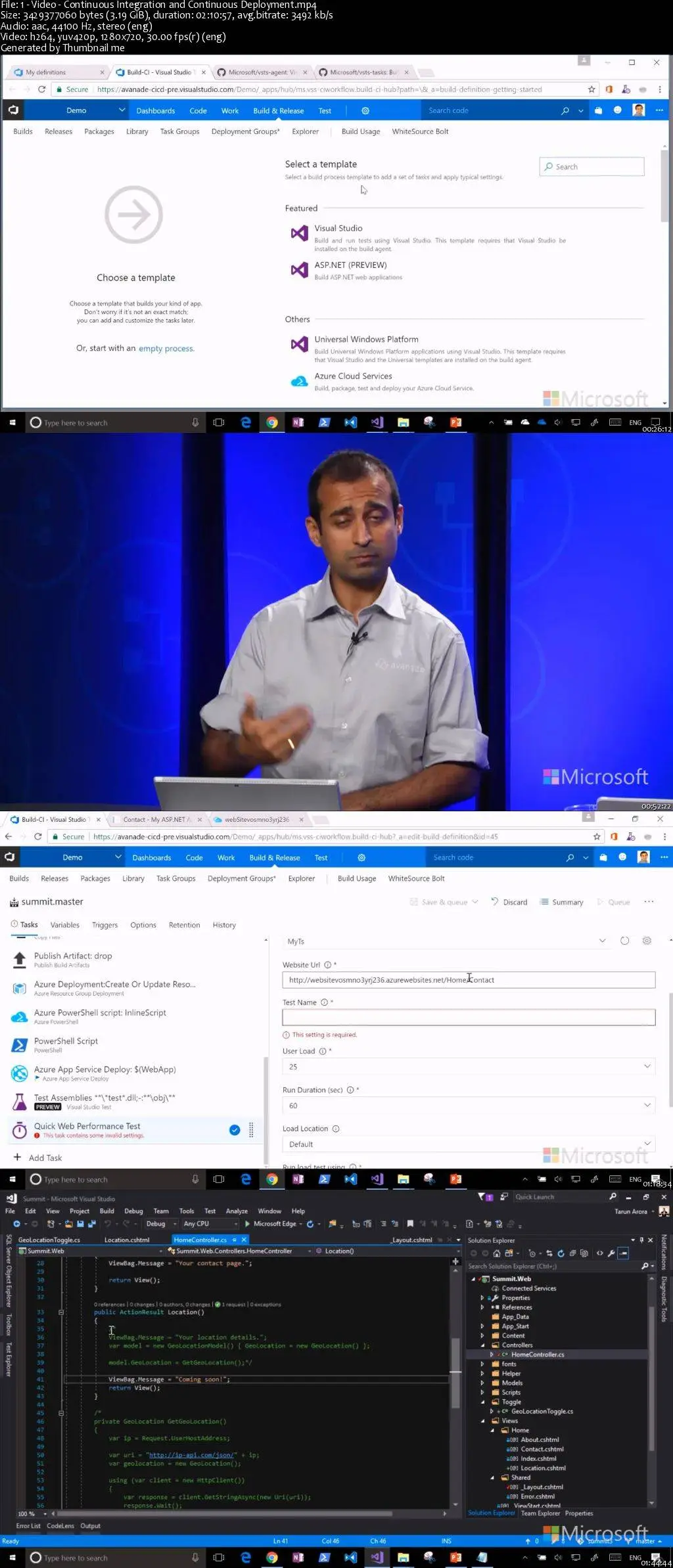Open the My definitions browser tab

point(59,72)
